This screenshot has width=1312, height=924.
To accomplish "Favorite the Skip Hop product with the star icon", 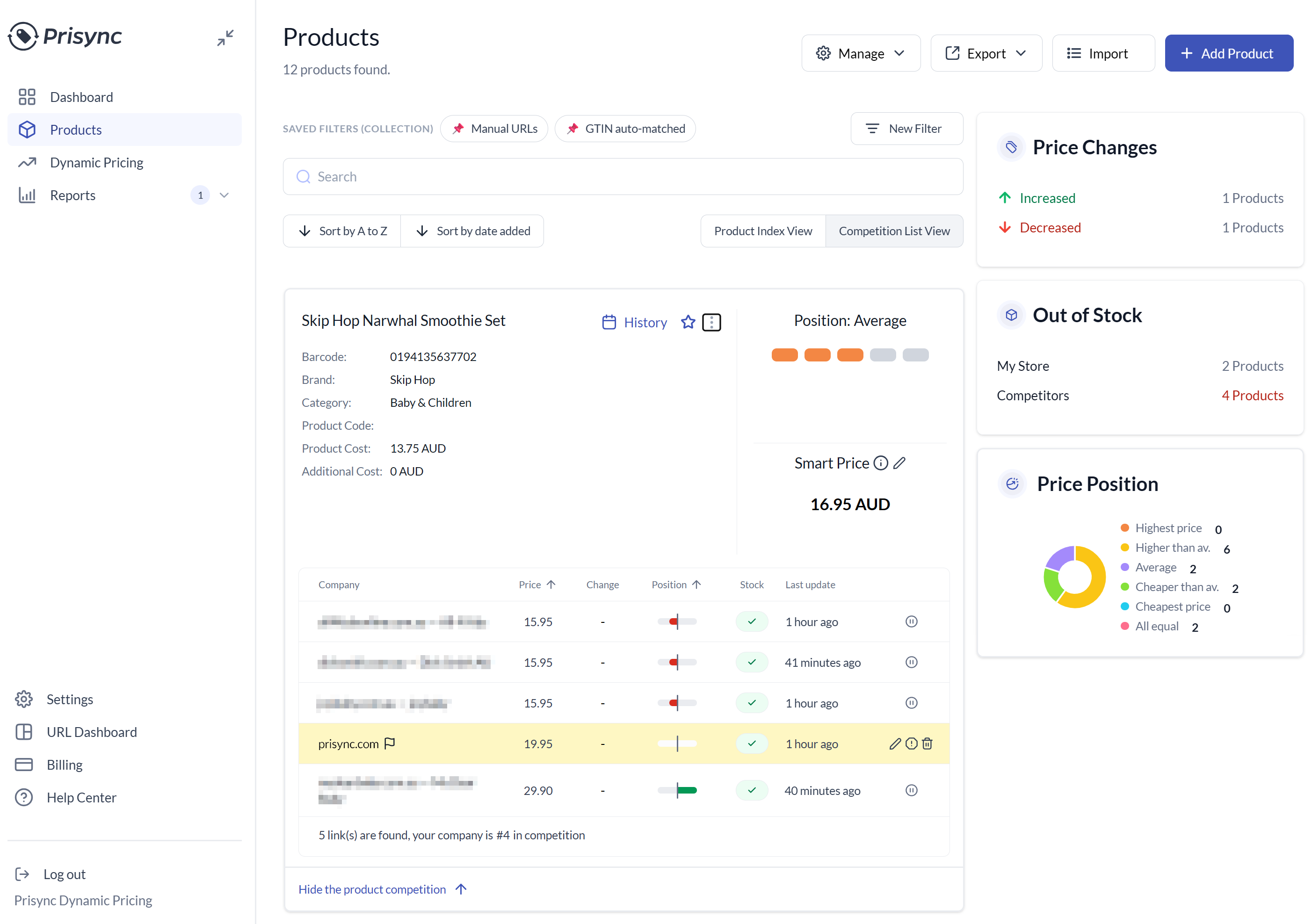I will pyautogui.click(x=688, y=322).
